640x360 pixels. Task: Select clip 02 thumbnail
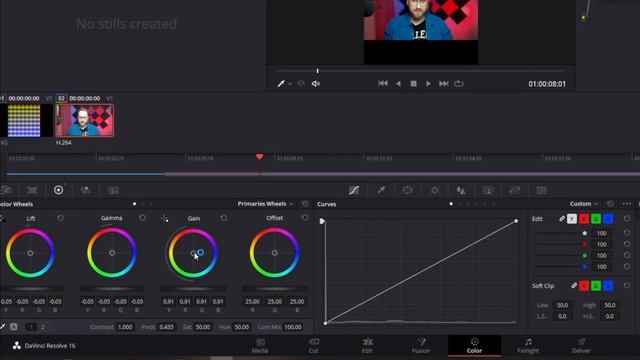84,120
